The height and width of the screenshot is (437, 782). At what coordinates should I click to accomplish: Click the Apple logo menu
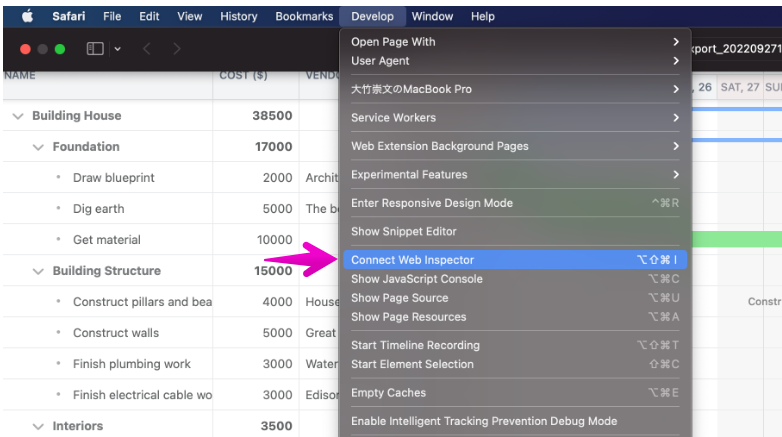tap(27, 16)
